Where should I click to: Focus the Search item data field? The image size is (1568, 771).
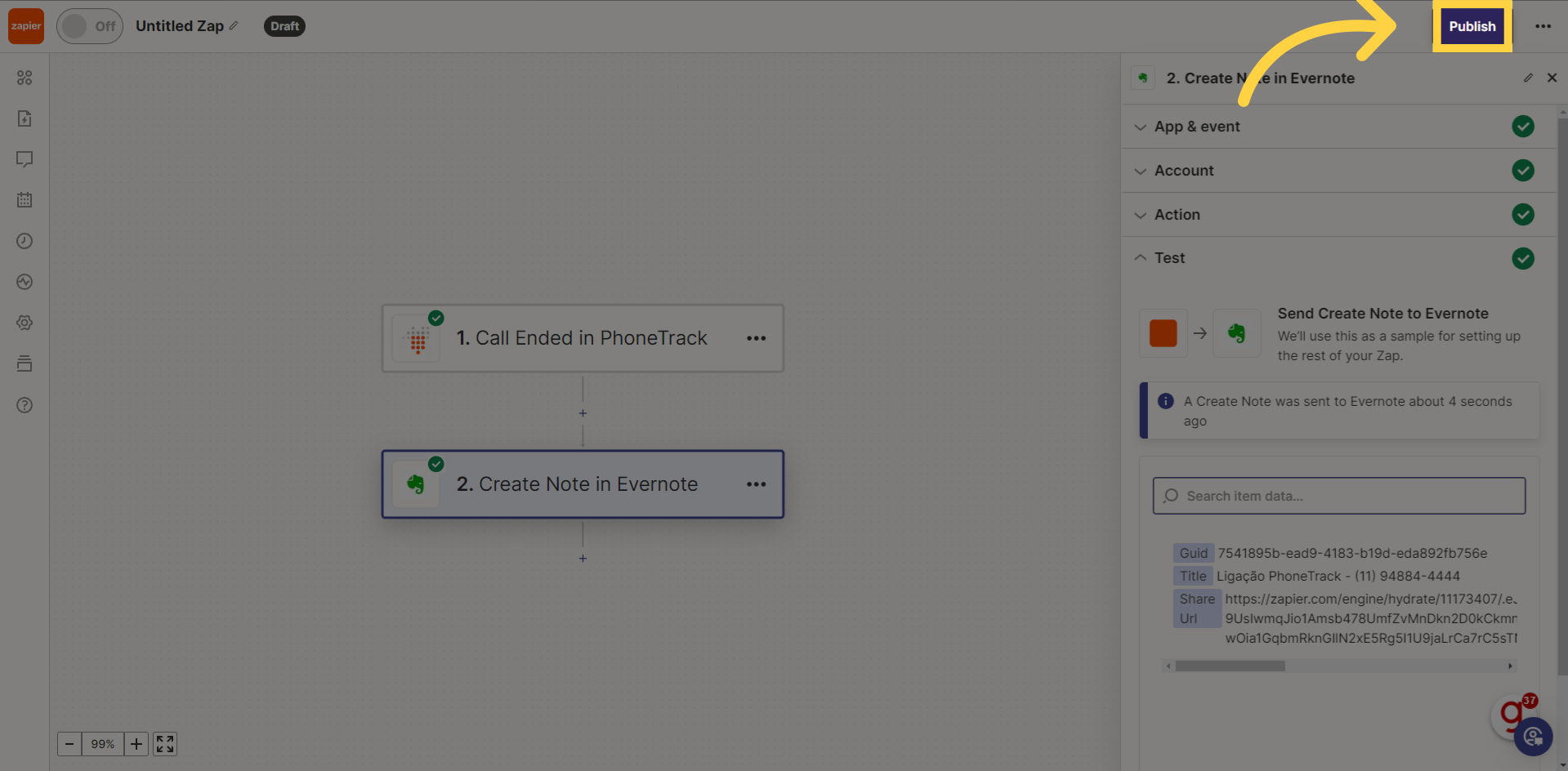tap(1338, 496)
